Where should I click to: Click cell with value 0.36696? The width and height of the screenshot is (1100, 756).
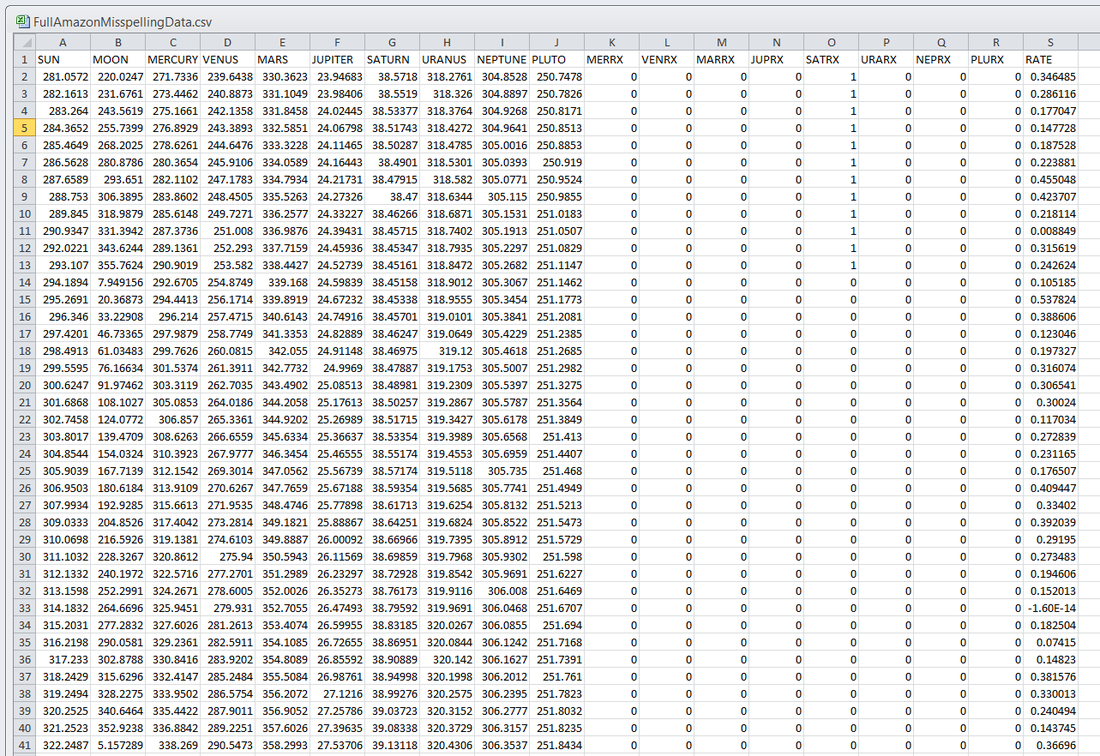coord(1050,745)
